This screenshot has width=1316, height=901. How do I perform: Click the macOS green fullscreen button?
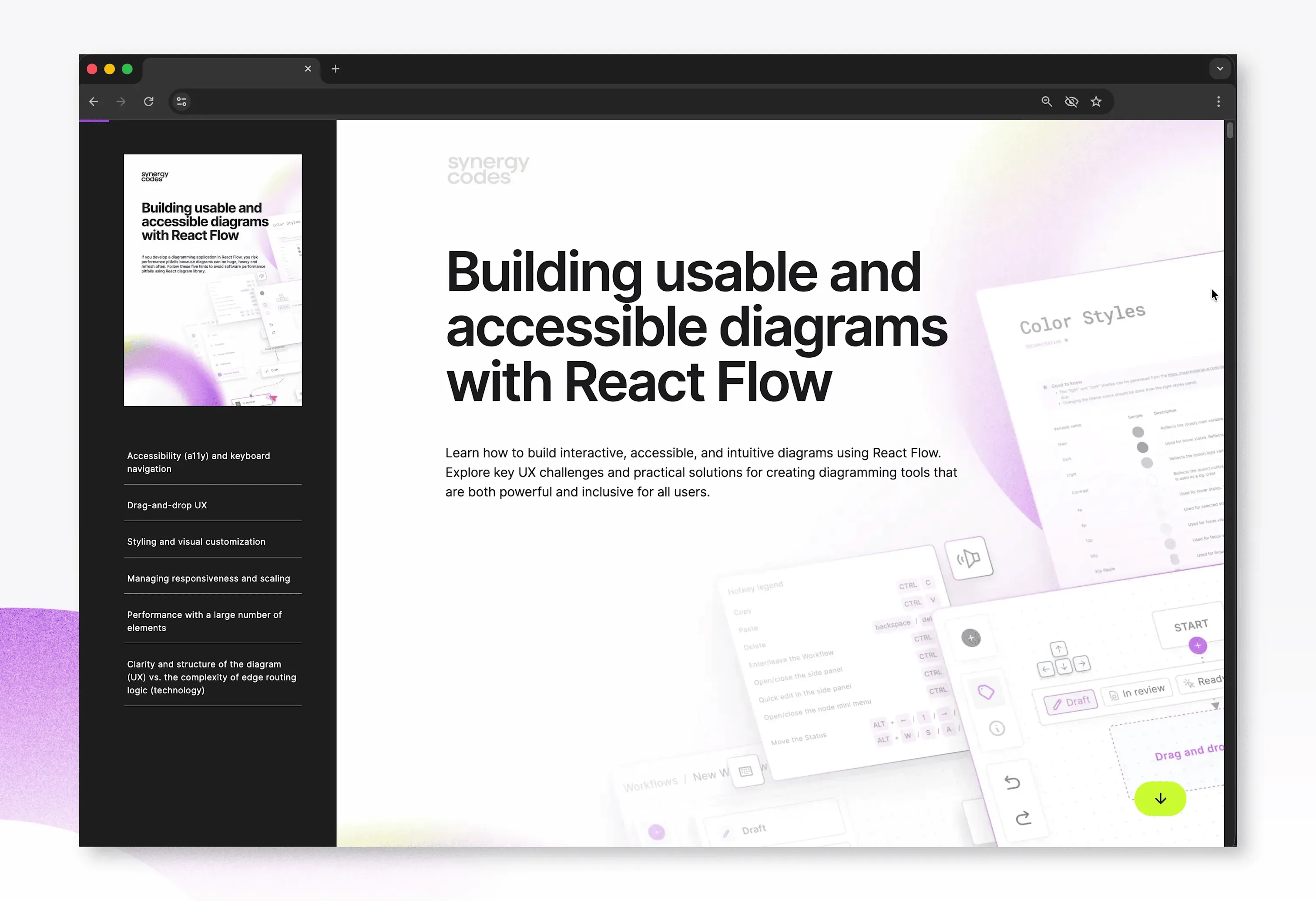128,69
